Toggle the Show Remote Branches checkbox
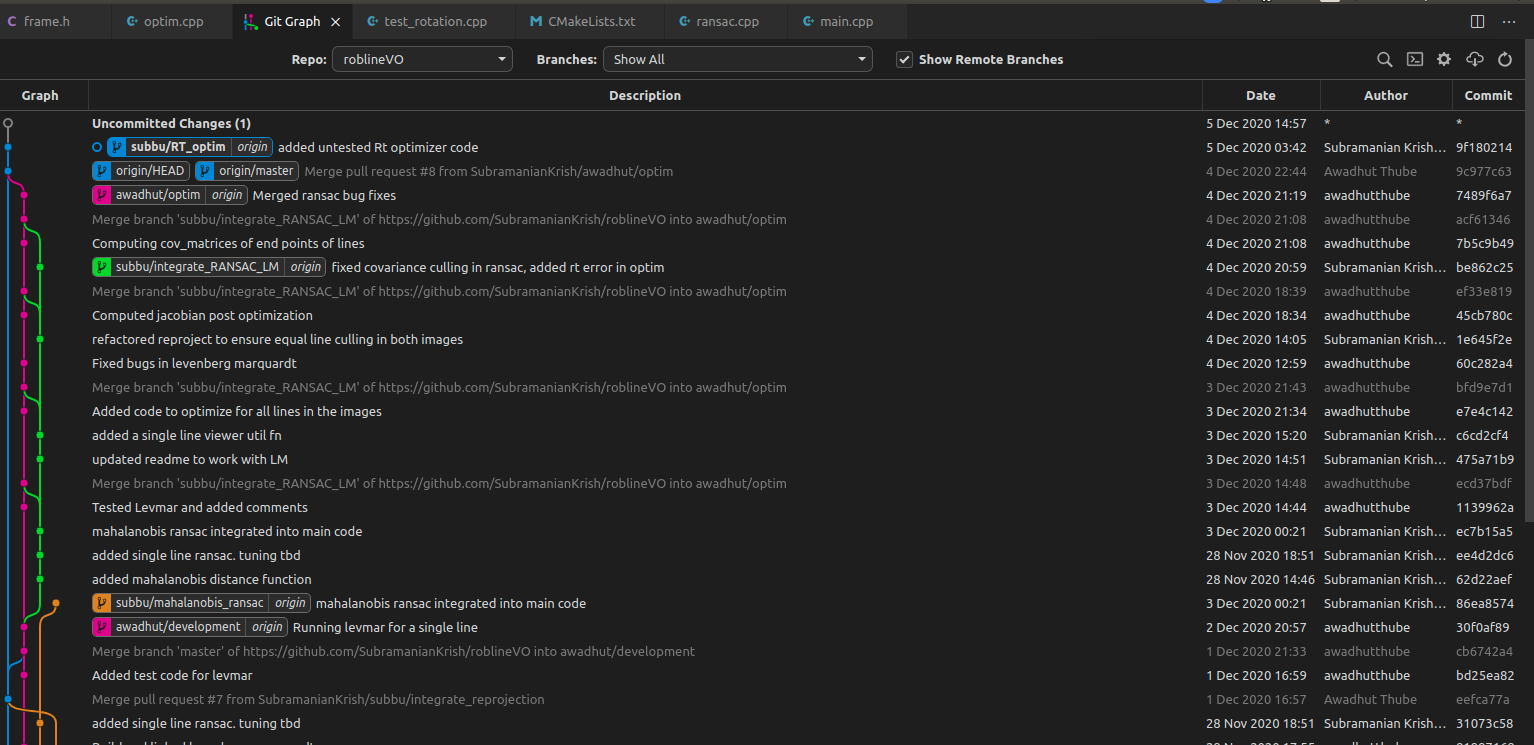 tap(904, 59)
